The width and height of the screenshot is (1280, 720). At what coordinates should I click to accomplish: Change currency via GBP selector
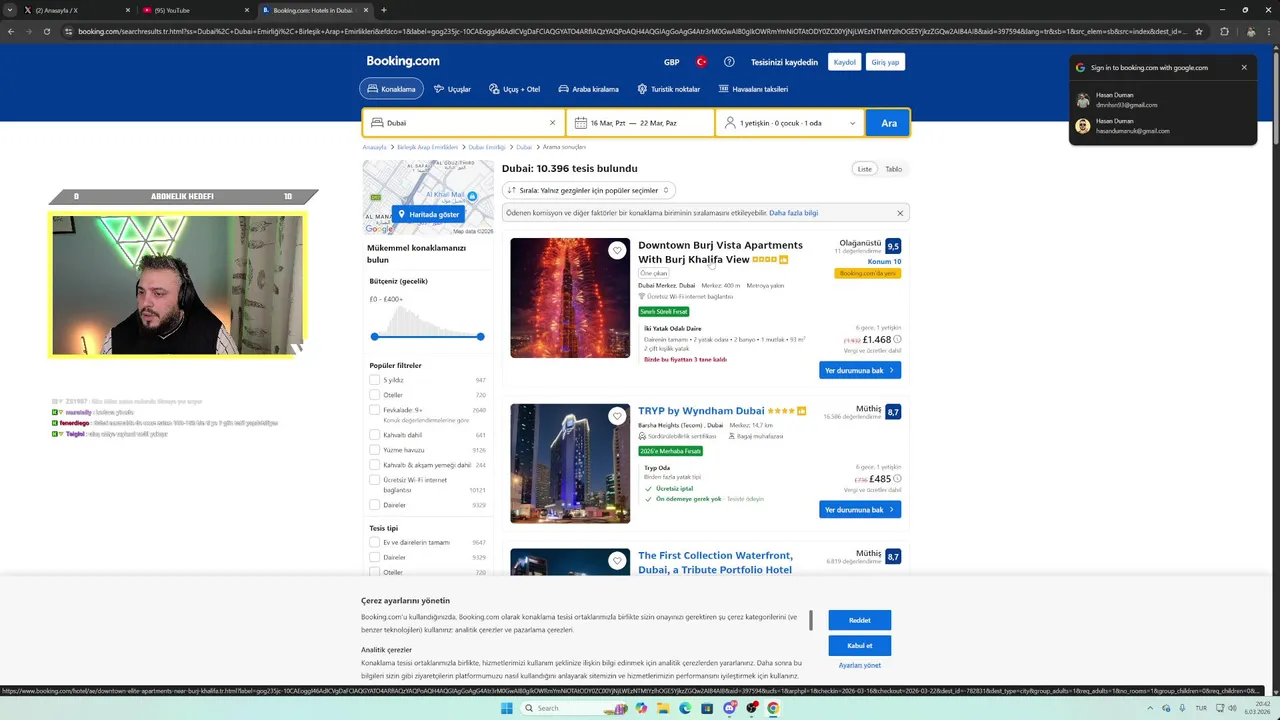(671, 62)
